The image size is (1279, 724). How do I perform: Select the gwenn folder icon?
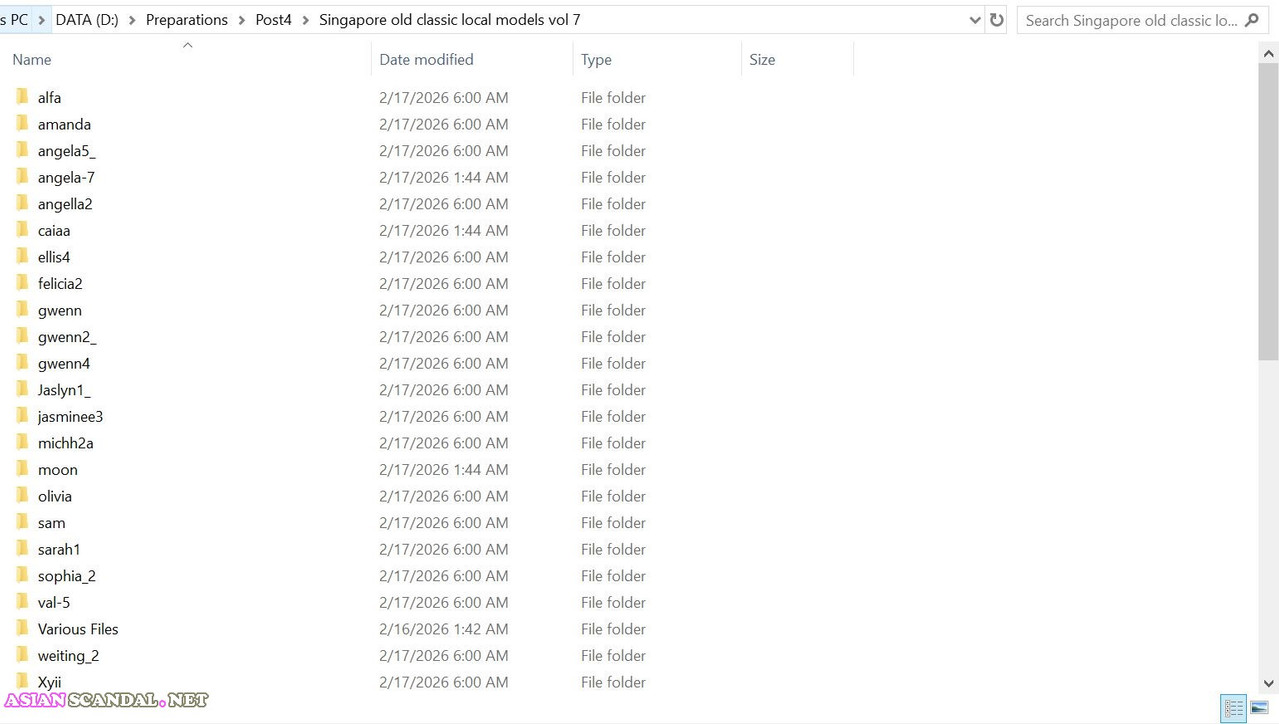pyautogui.click(x=22, y=310)
